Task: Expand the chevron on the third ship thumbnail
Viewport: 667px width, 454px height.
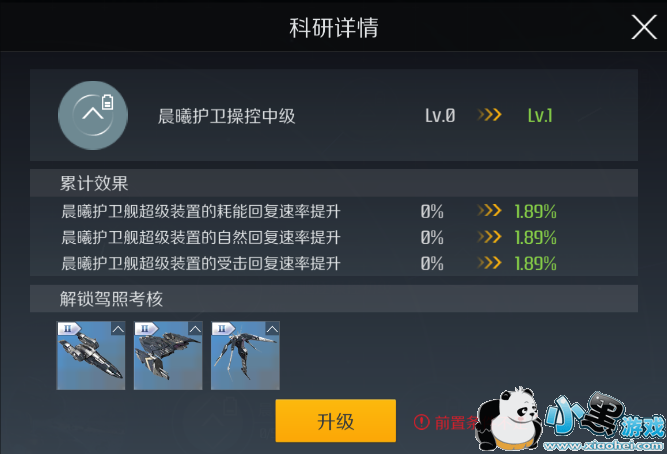Action: (272, 329)
